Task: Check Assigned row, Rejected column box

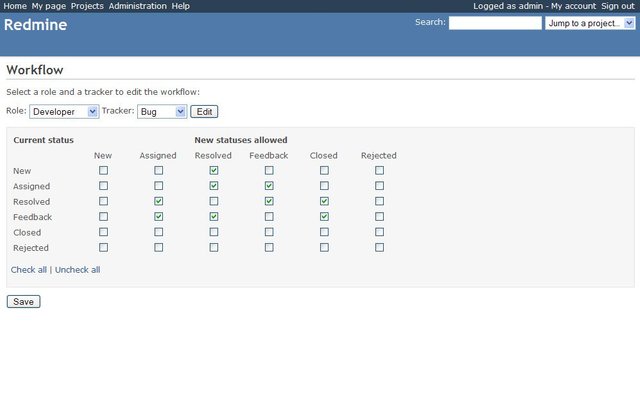Action: [x=379, y=186]
